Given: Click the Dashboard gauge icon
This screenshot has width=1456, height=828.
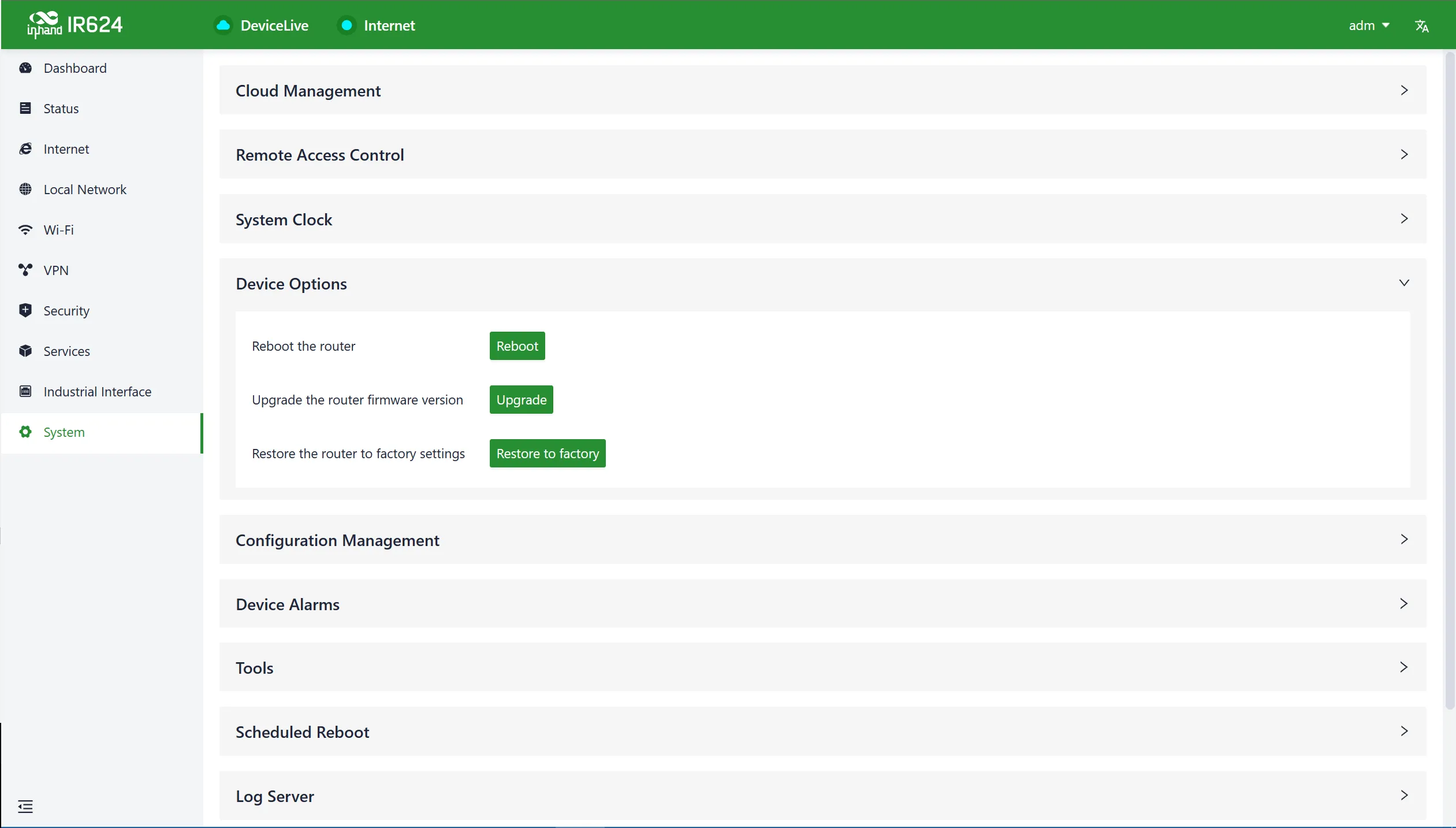Looking at the screenshot, I should (25, 68).
